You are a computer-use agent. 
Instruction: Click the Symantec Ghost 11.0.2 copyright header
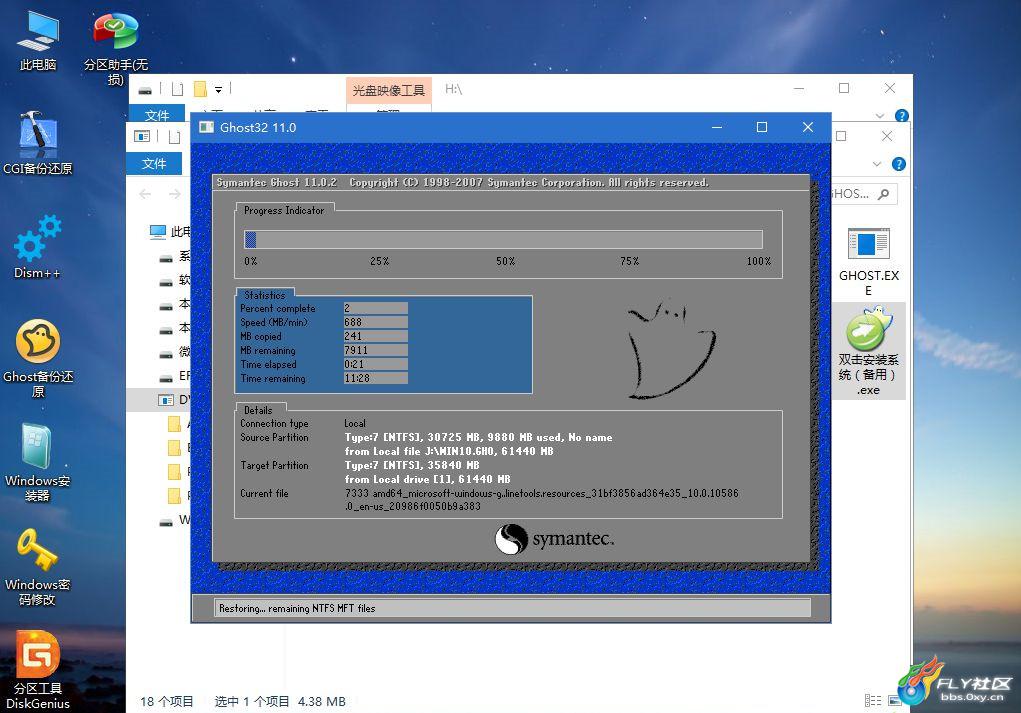(x=462, y=182)
